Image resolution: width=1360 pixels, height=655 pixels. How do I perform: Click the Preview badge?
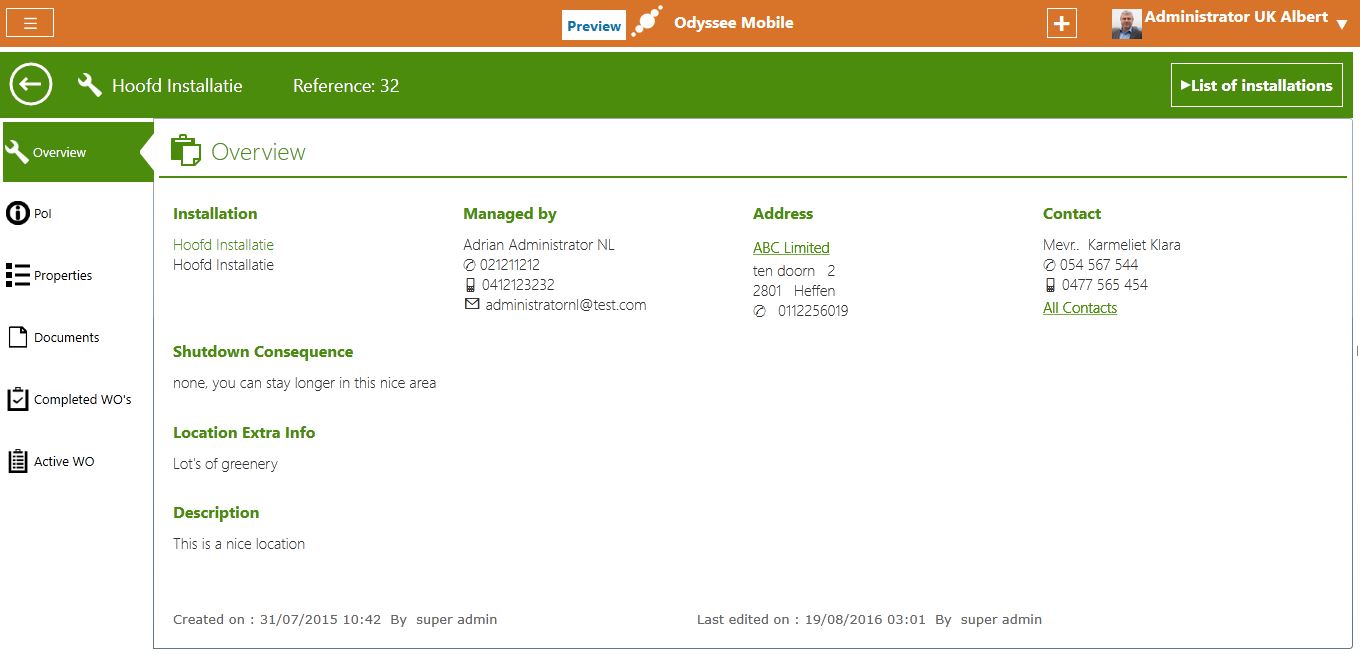[594, 26]
